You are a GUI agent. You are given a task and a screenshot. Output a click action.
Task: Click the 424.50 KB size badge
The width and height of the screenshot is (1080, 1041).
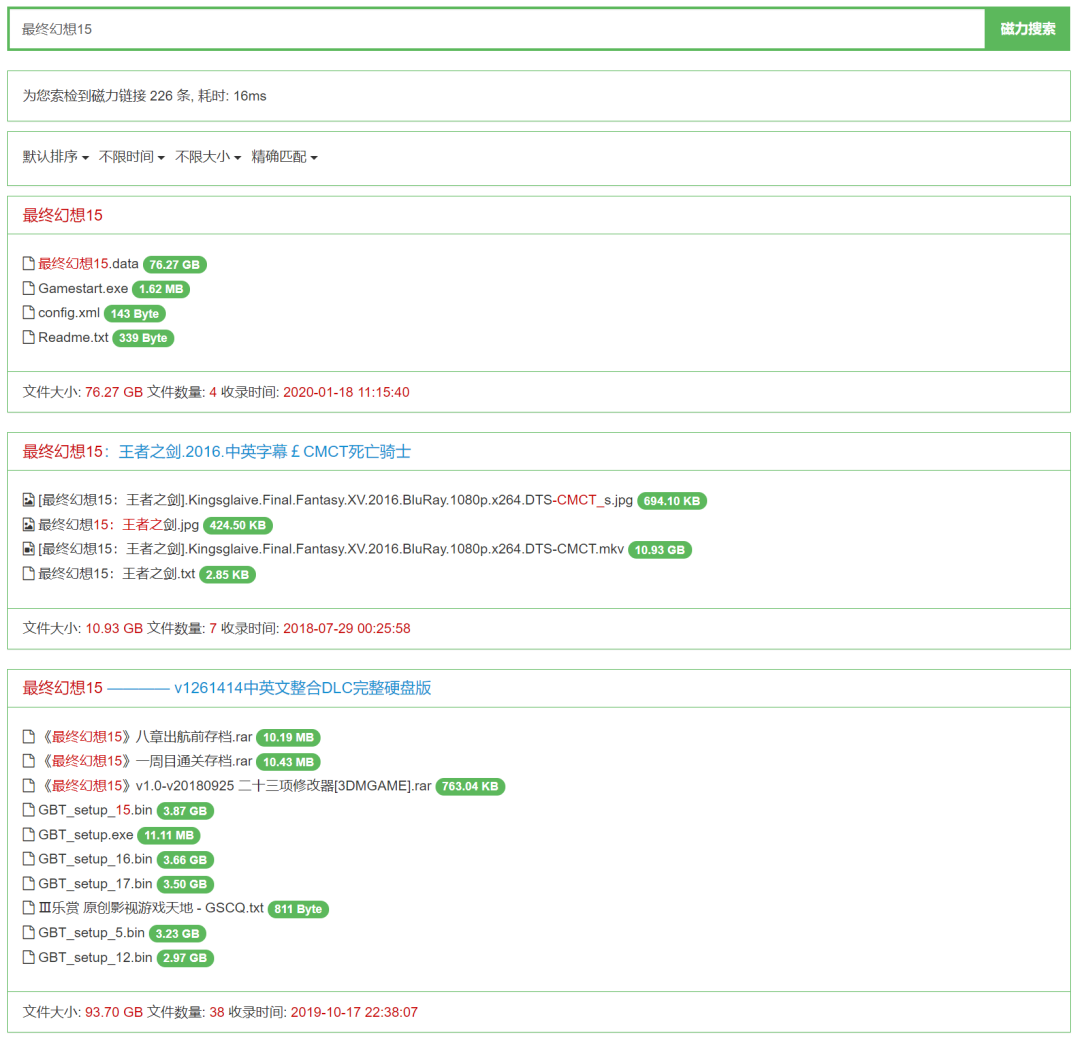click(238, 525)
